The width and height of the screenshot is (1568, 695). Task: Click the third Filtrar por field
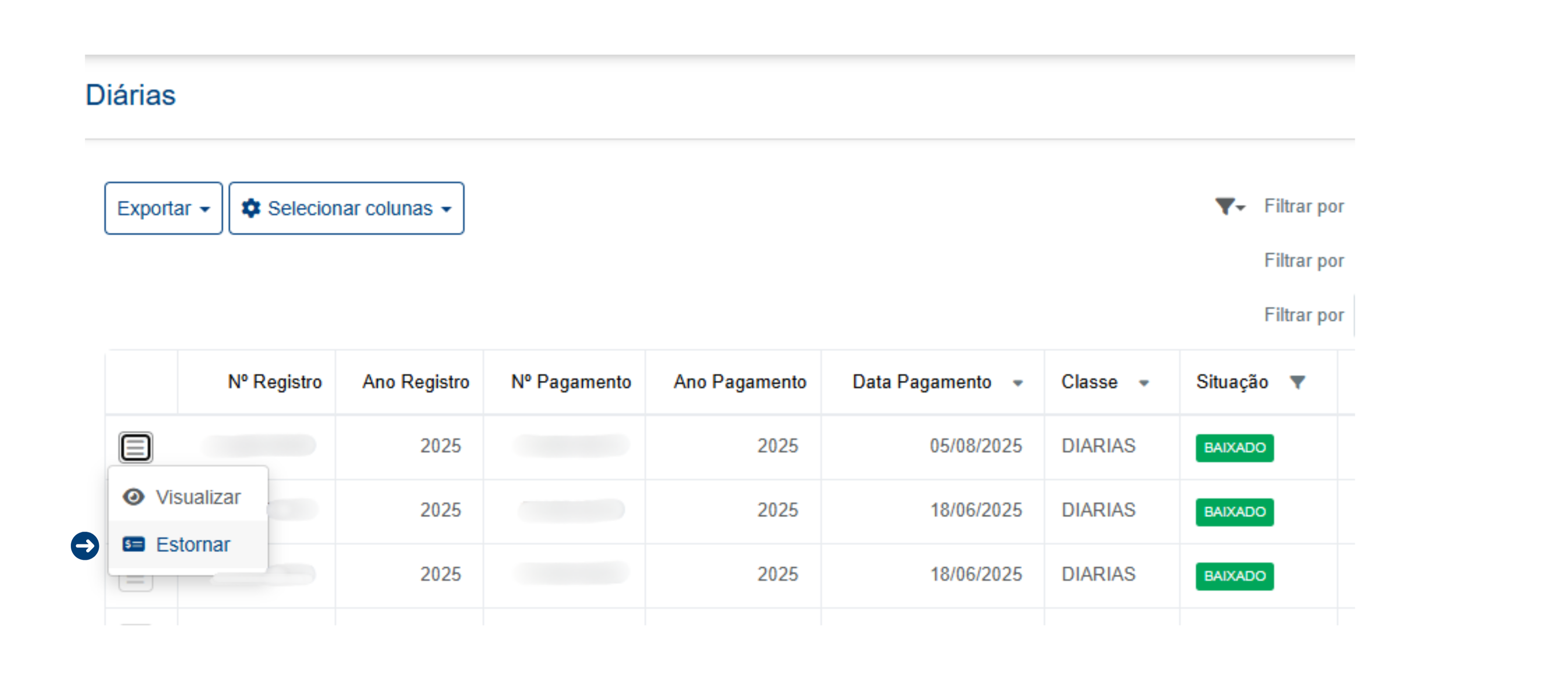[1303, 315]
